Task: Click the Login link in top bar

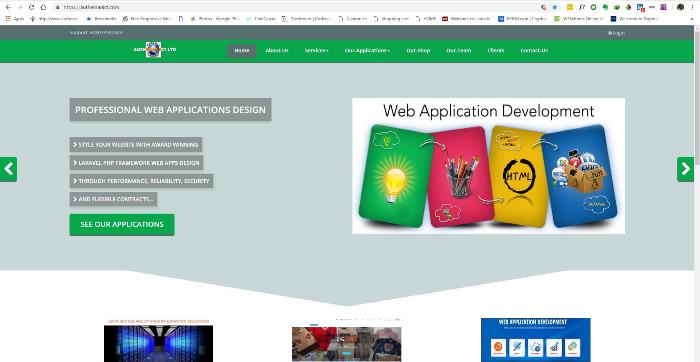Action: tap(616, 33)
